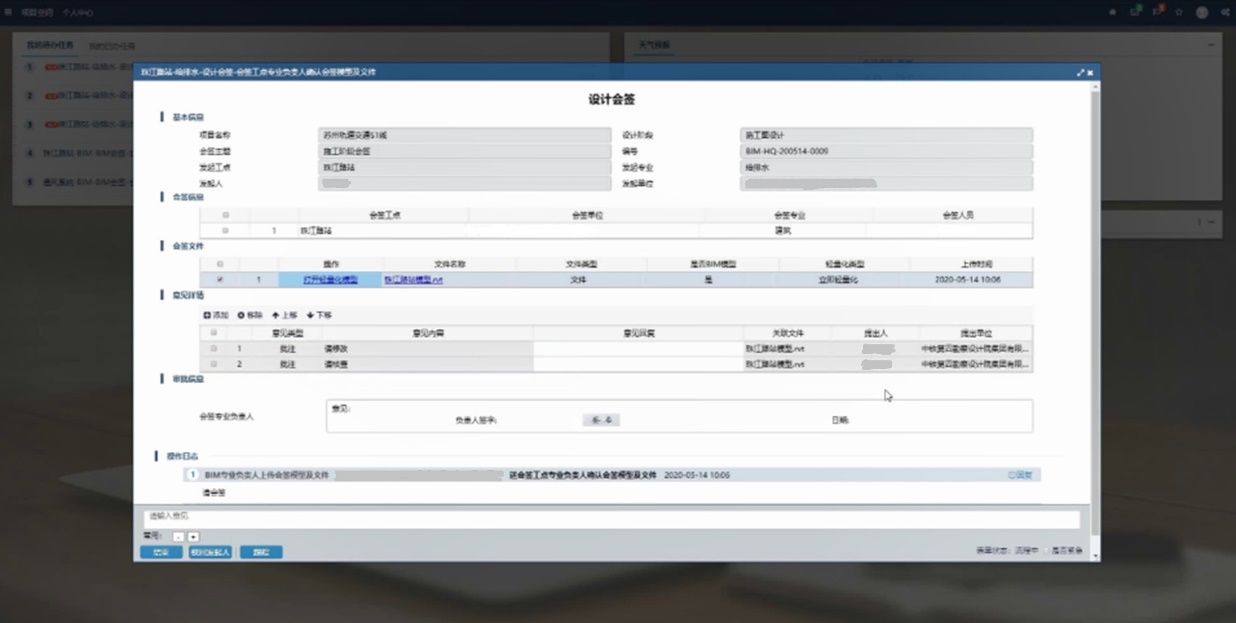Click the 意见内容 column header
This screenshot has width=1236, height=623.
point(428,333)
